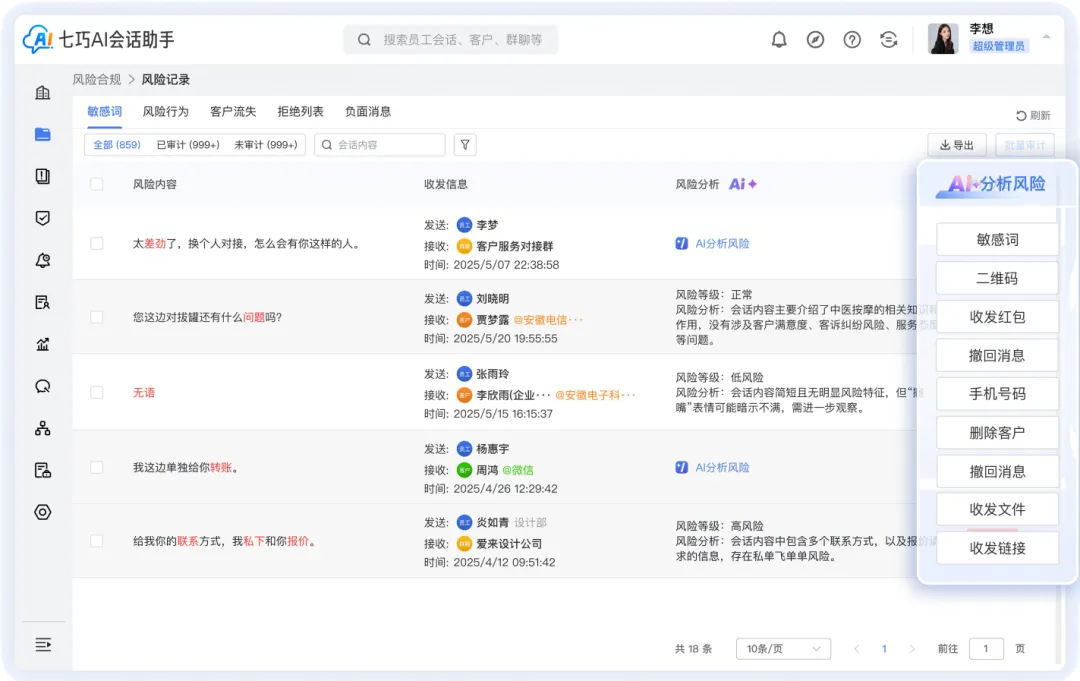Image resolution: width=1080 pixels, height=681 pixels.
Task: Open the chart statistics sidebar icon
Action: click(x=42, y=344)
